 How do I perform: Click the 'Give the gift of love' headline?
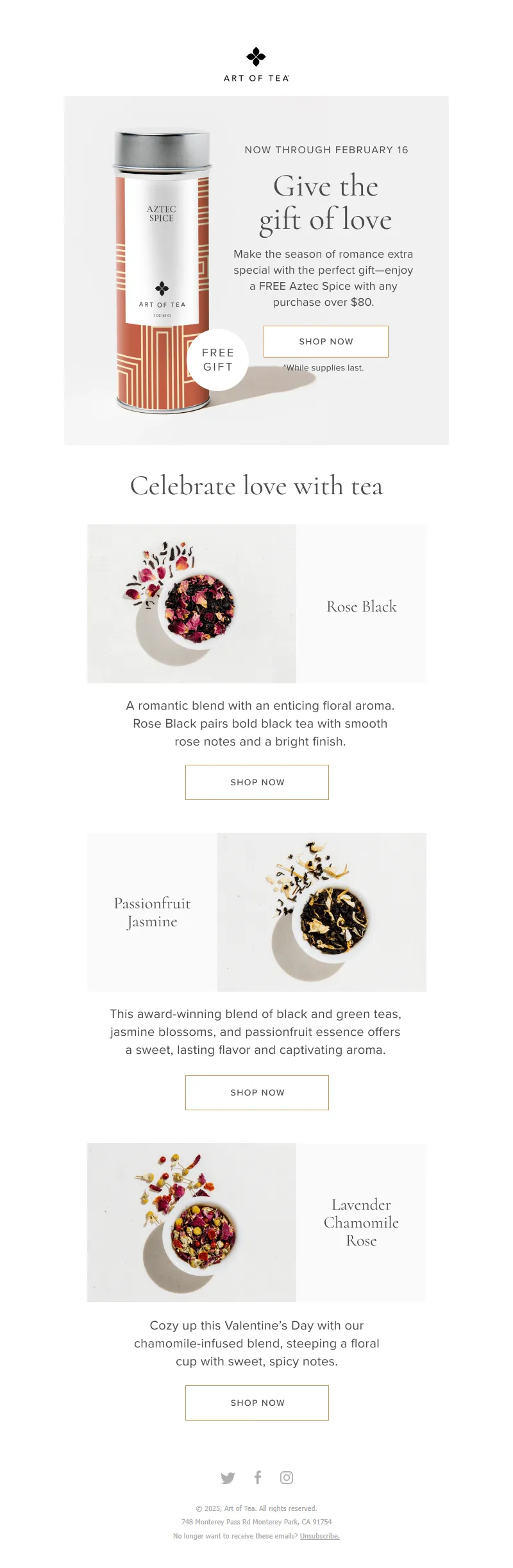pyautogui.click(x=326, y=203)
